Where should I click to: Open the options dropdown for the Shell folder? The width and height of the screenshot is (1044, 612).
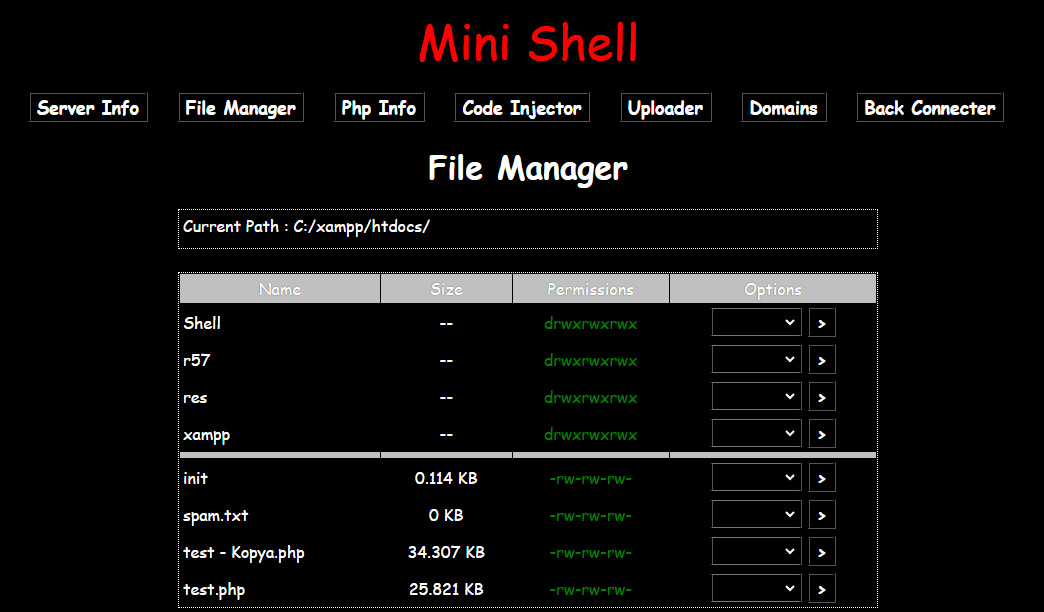click(756, 322)
